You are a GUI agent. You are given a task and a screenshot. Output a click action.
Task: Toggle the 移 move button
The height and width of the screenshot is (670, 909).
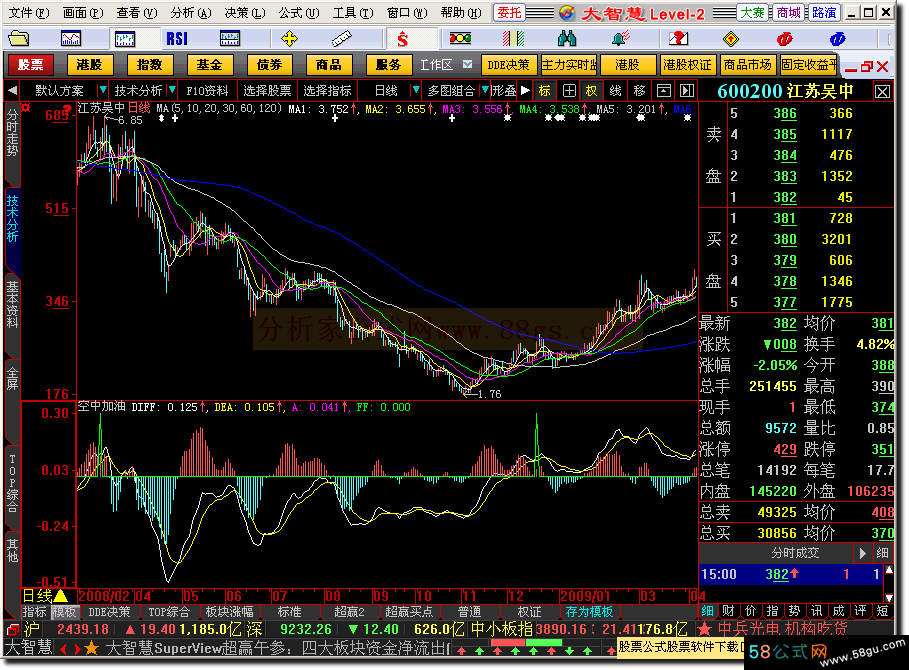pyautogui.click(x=639, y=91)
